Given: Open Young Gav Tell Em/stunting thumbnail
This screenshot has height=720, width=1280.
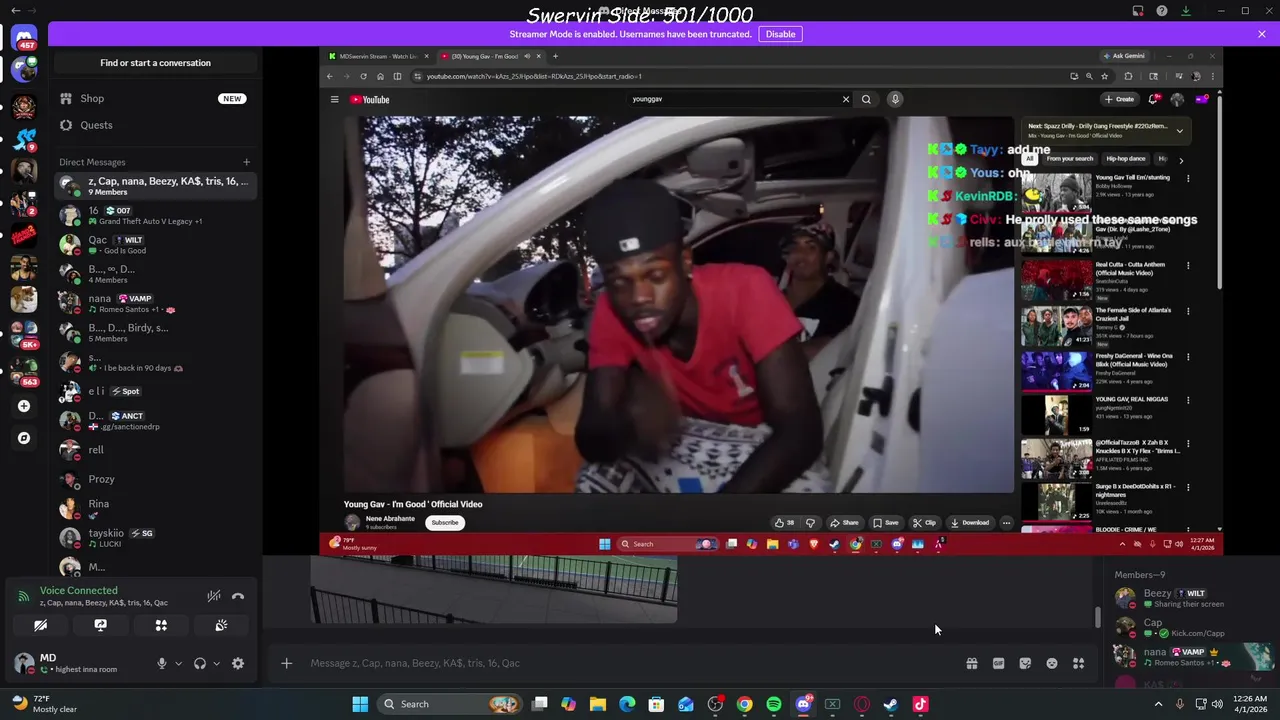Looking at the screenshot, I should tap(1056, 192).
